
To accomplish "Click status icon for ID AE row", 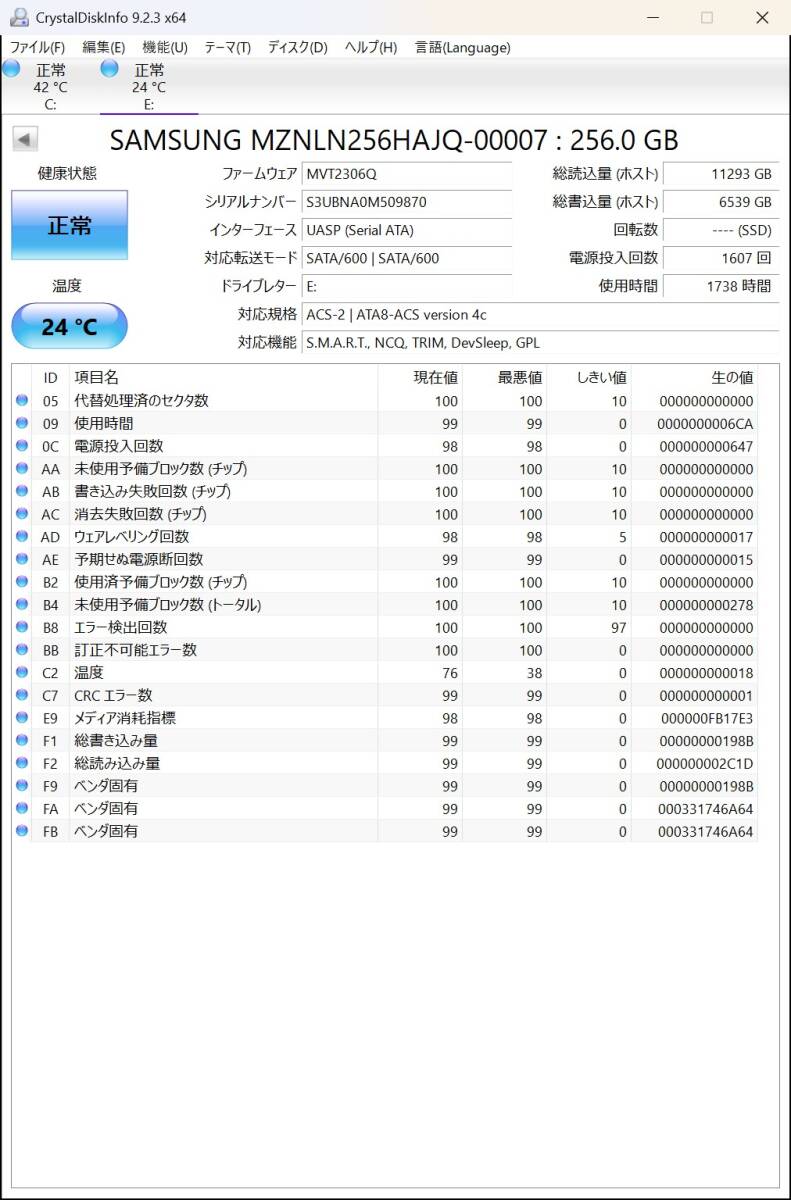I will point(22,559).
